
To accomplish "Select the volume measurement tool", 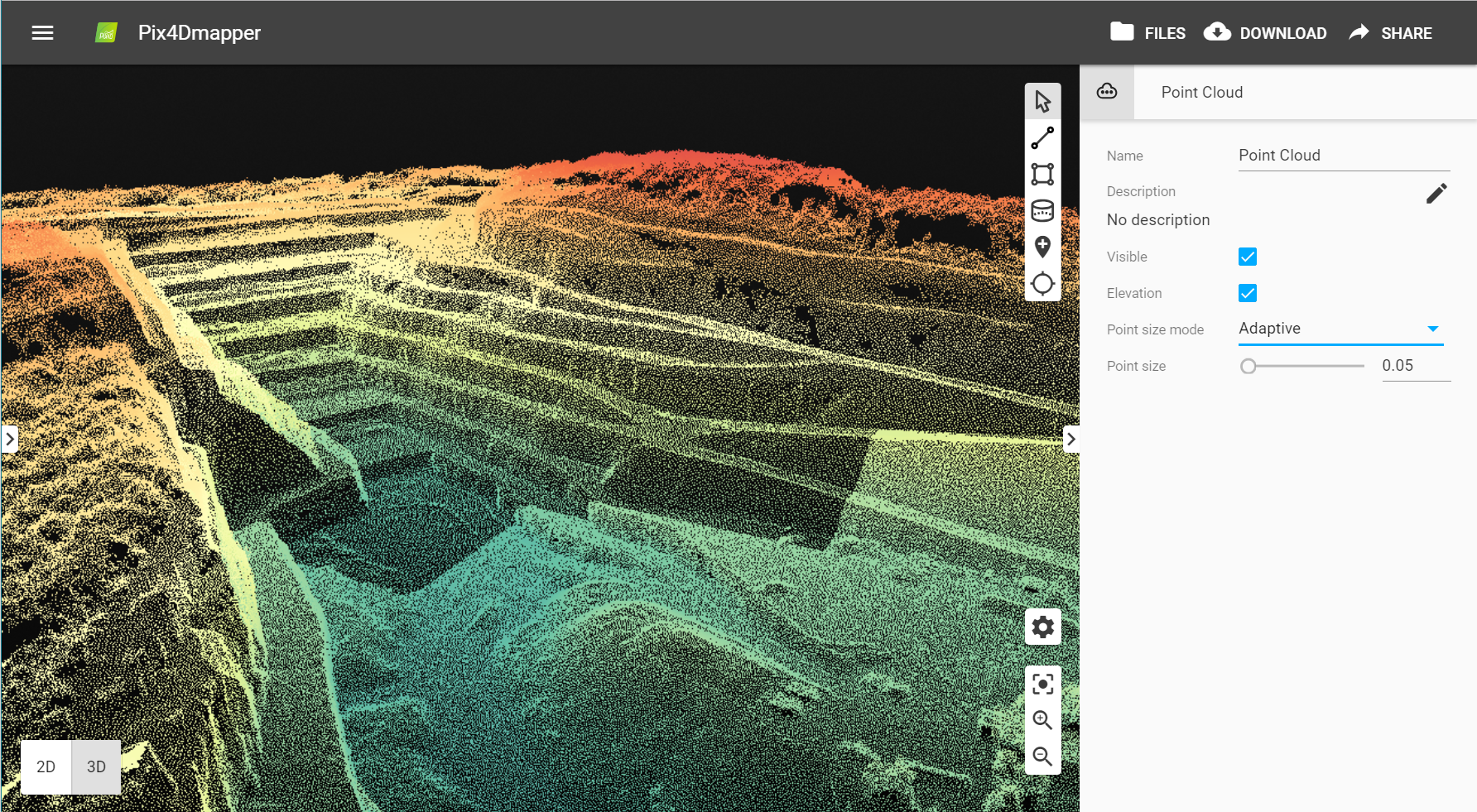I will [1042, 211].
